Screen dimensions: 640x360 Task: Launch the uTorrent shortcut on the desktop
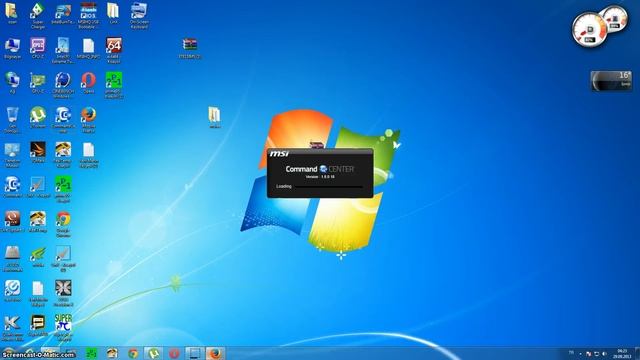tap(38, 118)
